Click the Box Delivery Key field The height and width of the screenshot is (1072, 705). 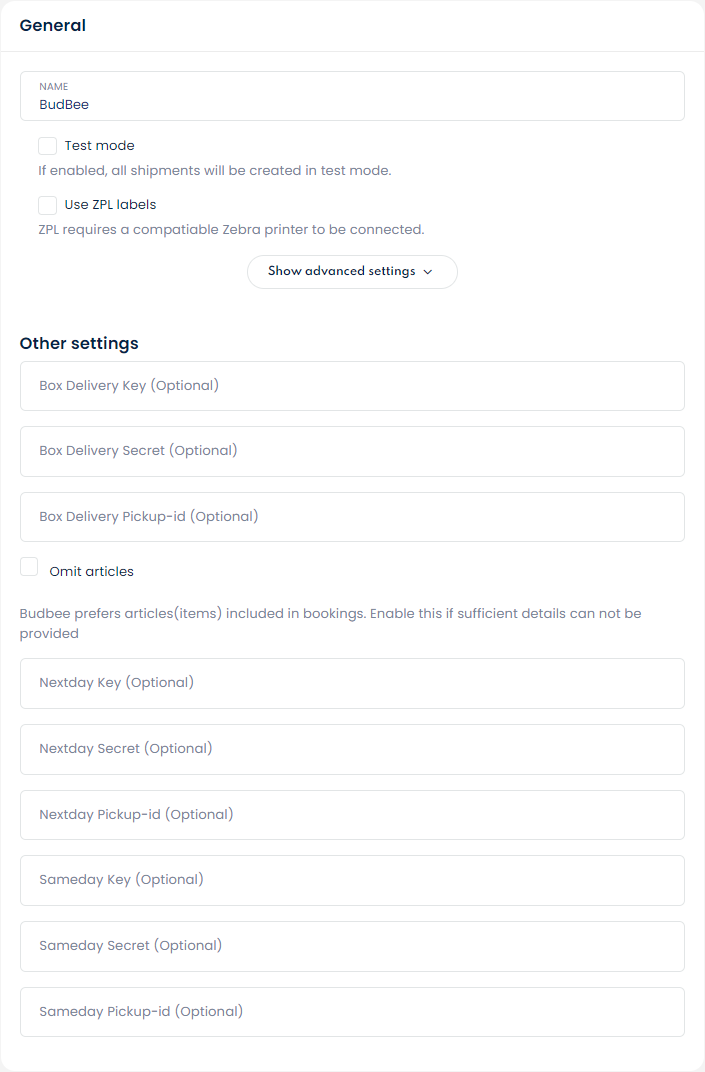[x=352, y=386]
